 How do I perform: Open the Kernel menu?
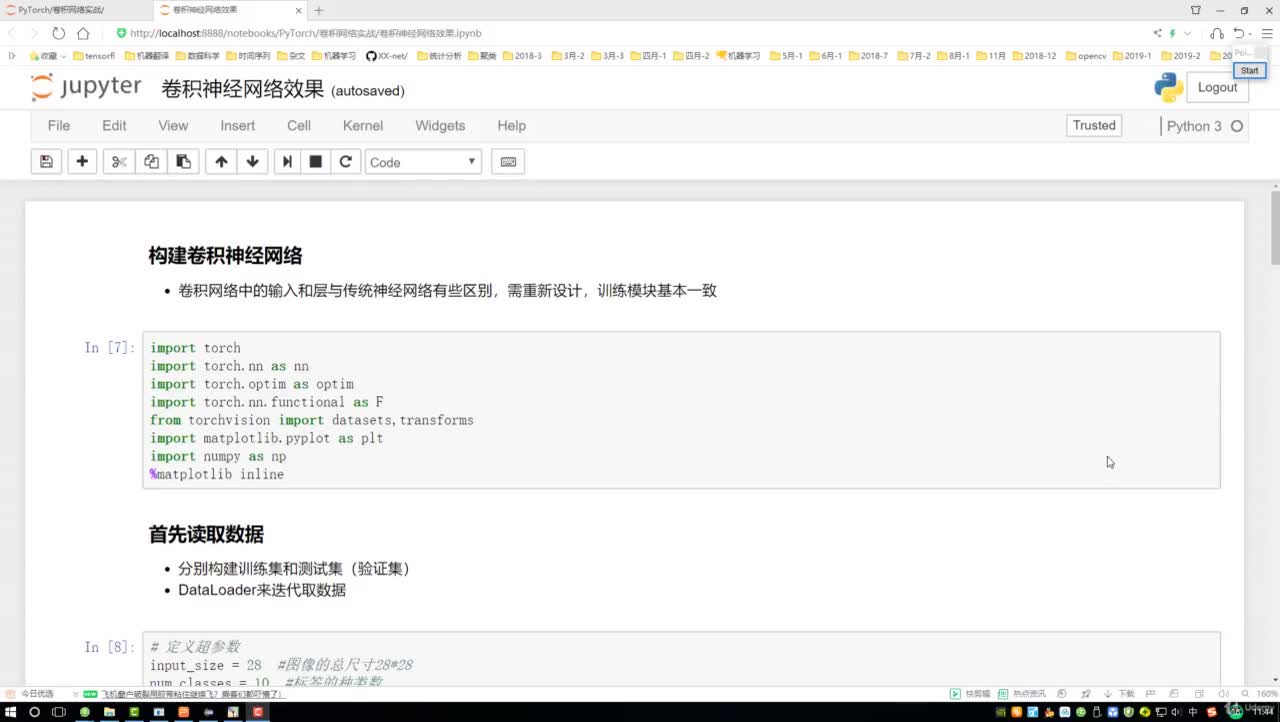point(363,126)
